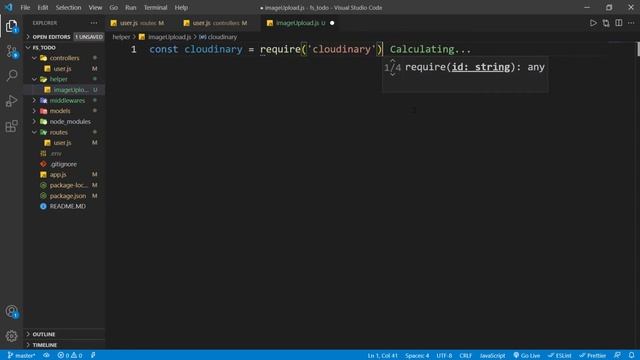The image size is (640, 360).
Task: Open the Extensions view
Action: 11,126
